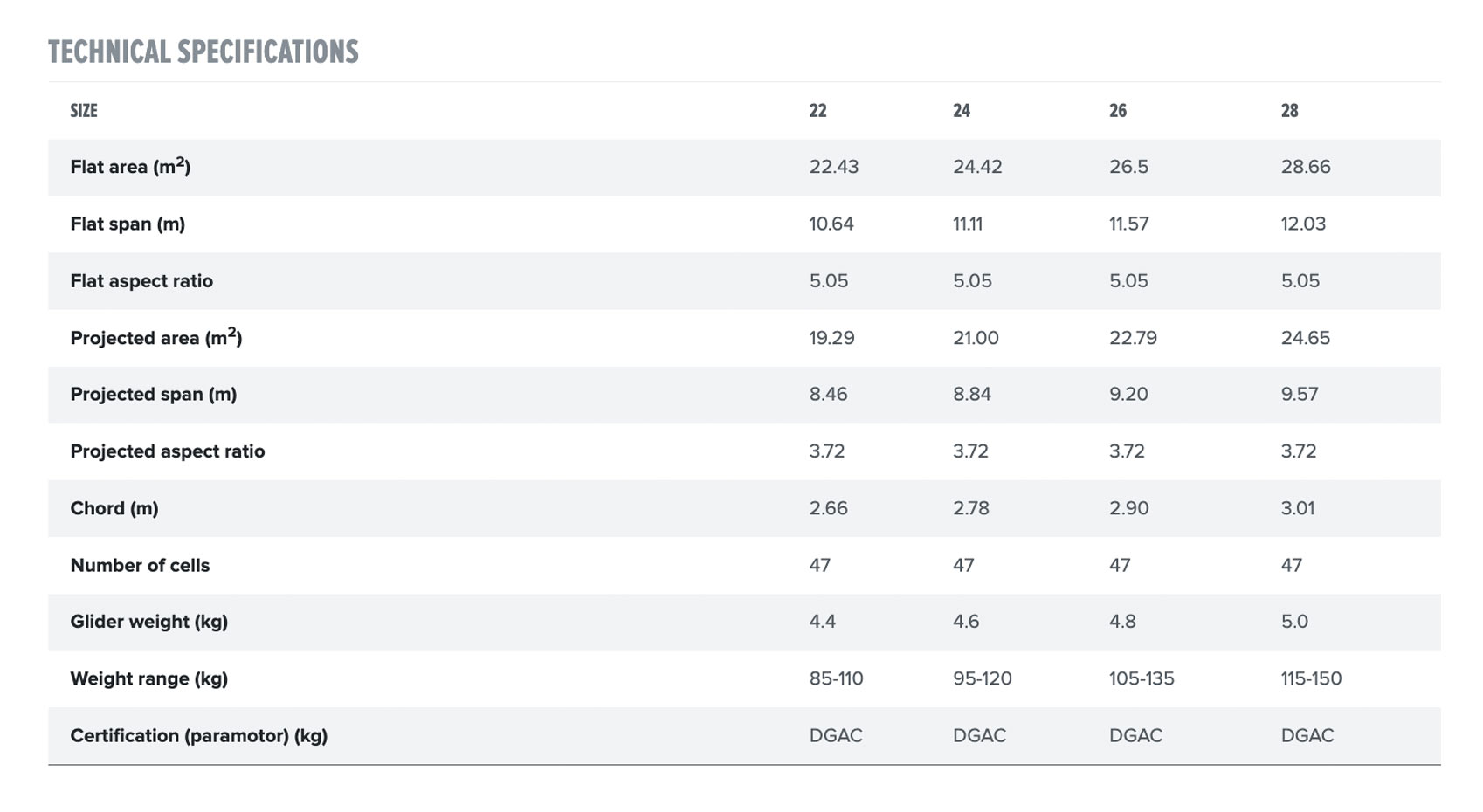Click the Technical Specifications heading

point(203,52)
